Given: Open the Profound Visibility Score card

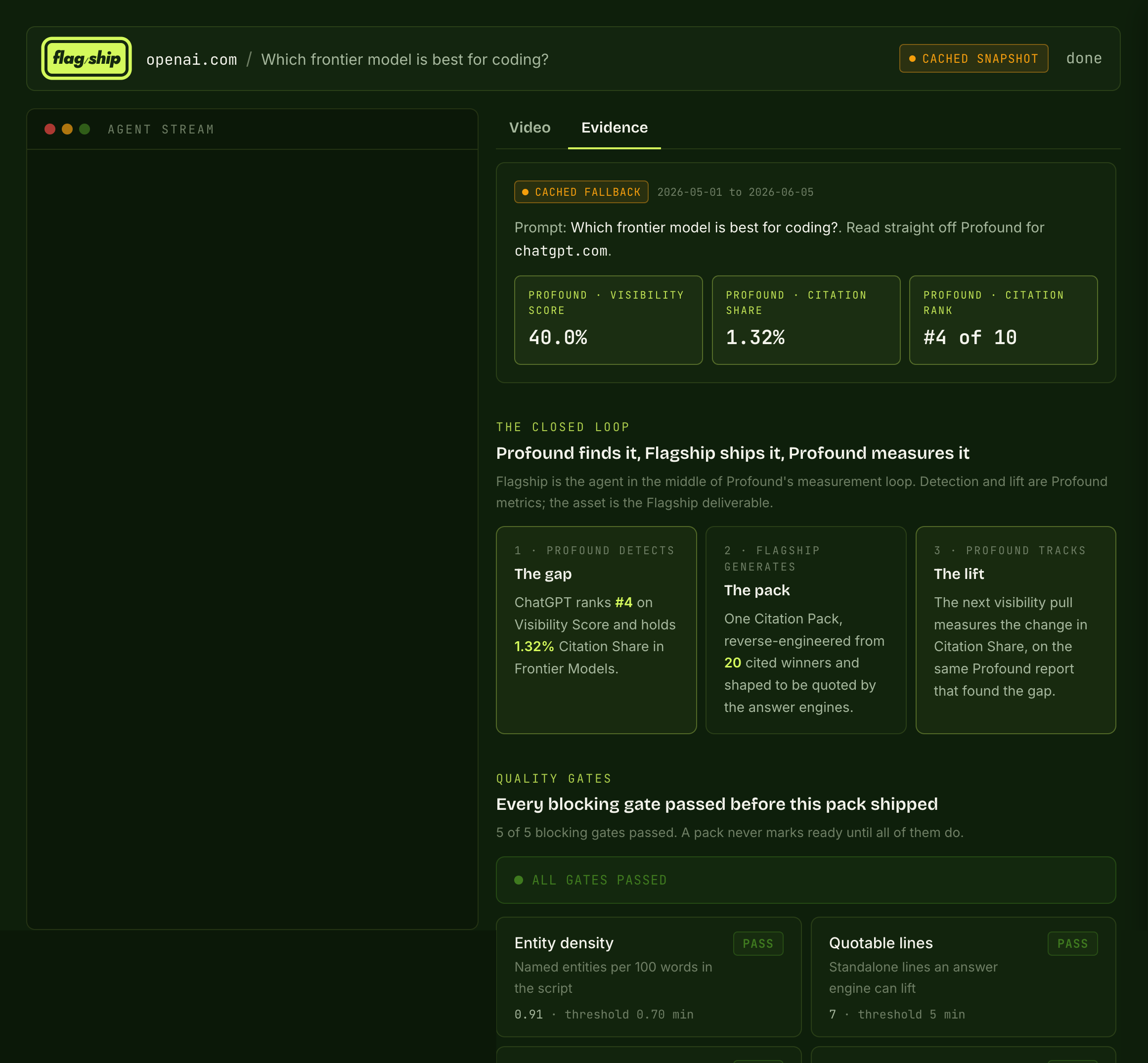Looking at the screenshot, I should (x=608, y=320).
